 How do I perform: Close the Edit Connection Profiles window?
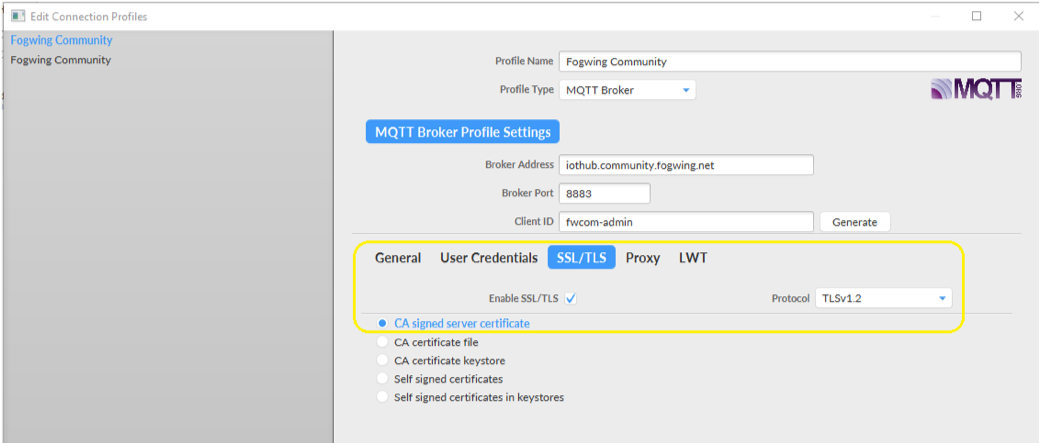1018,17
